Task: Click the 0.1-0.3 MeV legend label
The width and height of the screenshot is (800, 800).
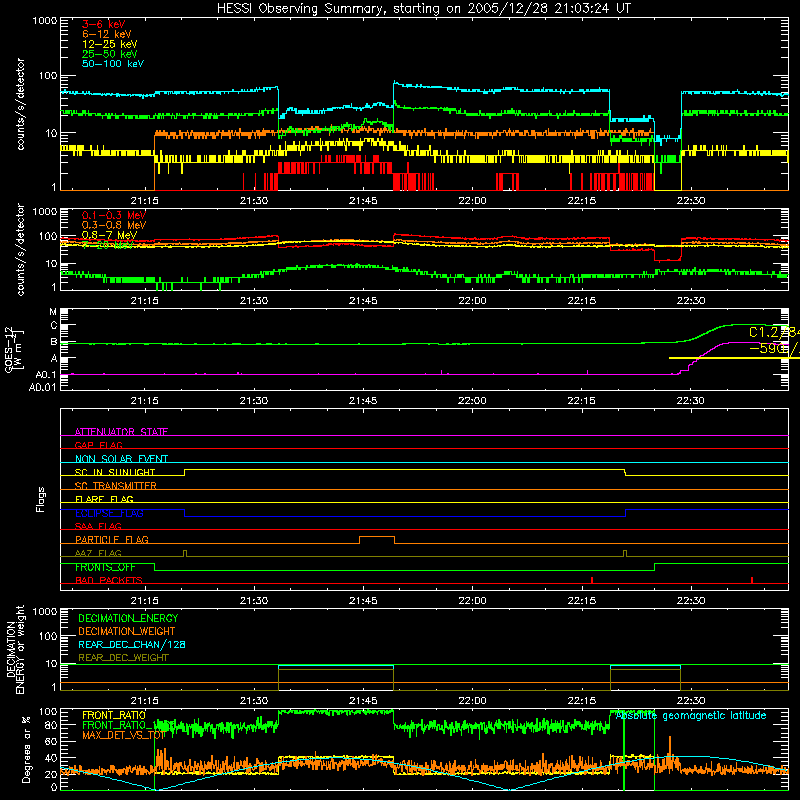Action: [114, 215]
